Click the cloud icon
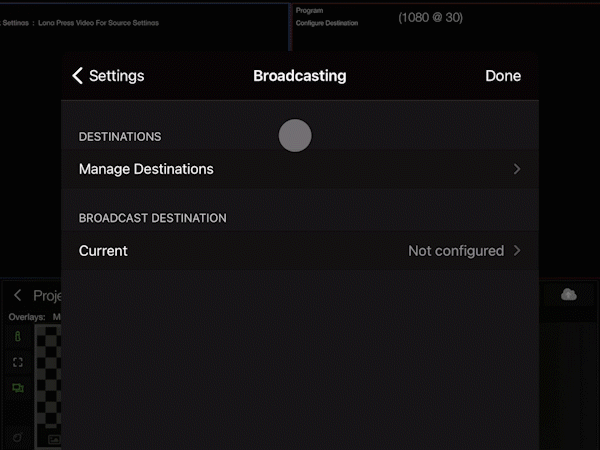Image resolution: width=600 pixels, height=450 pixels. [569, 294]
